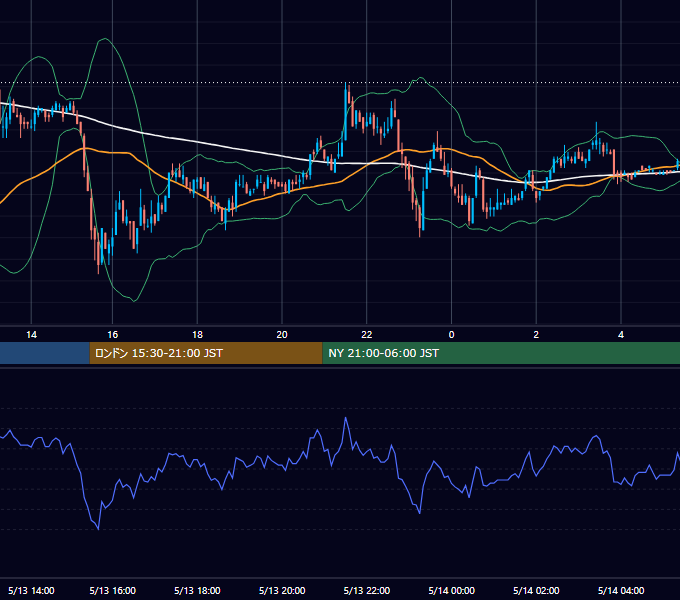Click the London session bar 15:30-21:00 JST
Screen dimensions: 680x600
coord(206,353)
